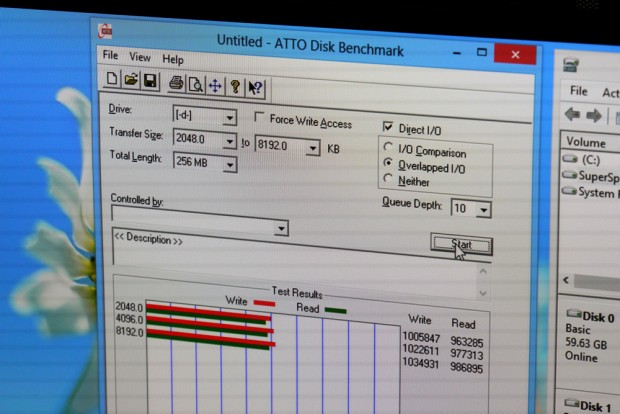Open Action menu in Disk Management window
Screen dimensions: 620x414
click(611, 93)
